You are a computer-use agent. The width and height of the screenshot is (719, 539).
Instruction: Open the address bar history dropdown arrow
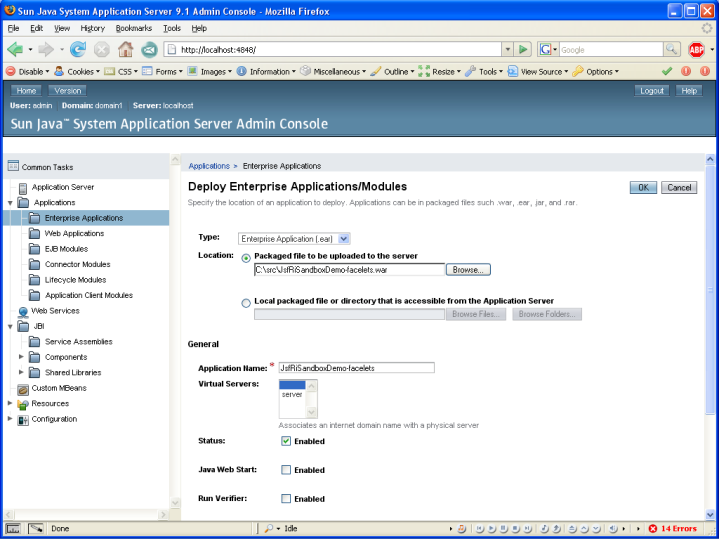click(x=508, y=49)
